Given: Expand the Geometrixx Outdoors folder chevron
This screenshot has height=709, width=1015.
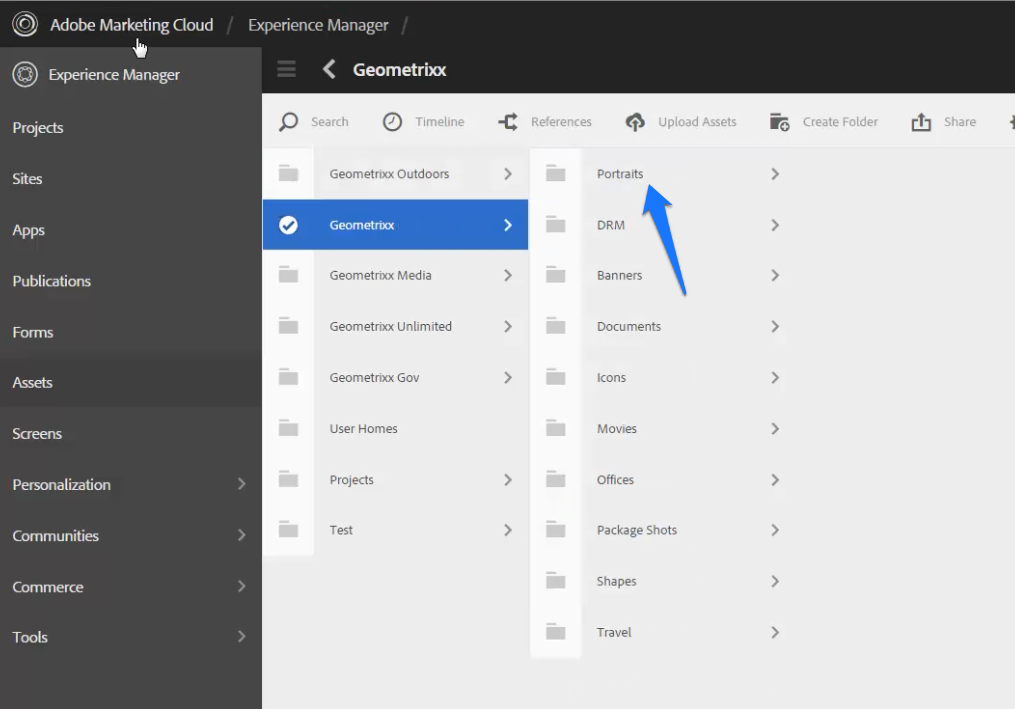Looking at the screenshot, I should [x=508, y=173].
